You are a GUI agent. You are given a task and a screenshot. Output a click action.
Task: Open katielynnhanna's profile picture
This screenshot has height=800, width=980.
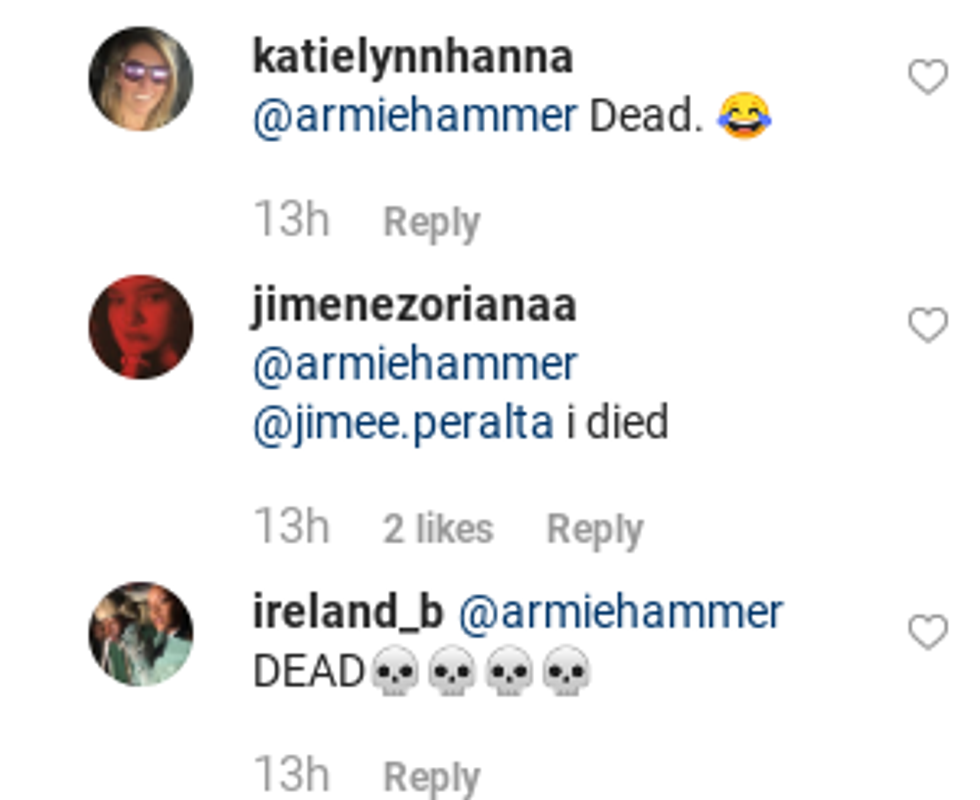[x=141, y=79]
